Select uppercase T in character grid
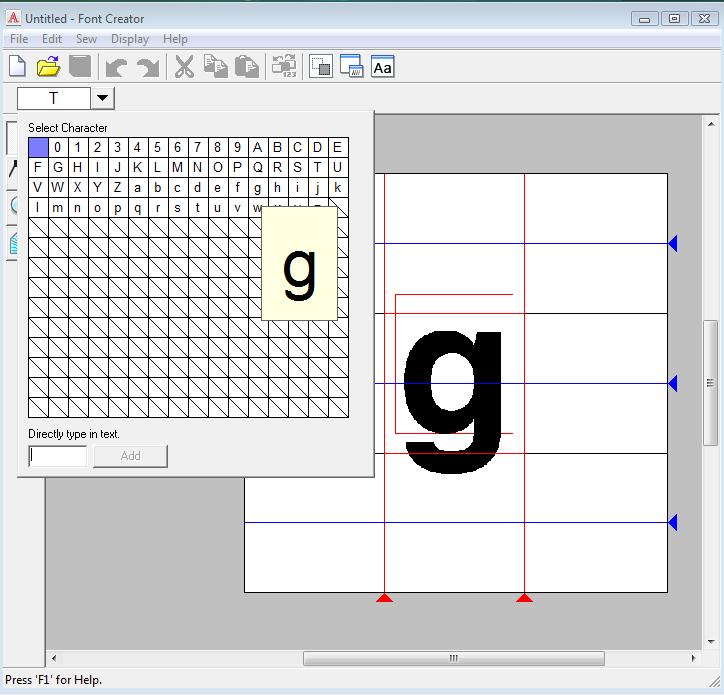 (x=318, y=167)
